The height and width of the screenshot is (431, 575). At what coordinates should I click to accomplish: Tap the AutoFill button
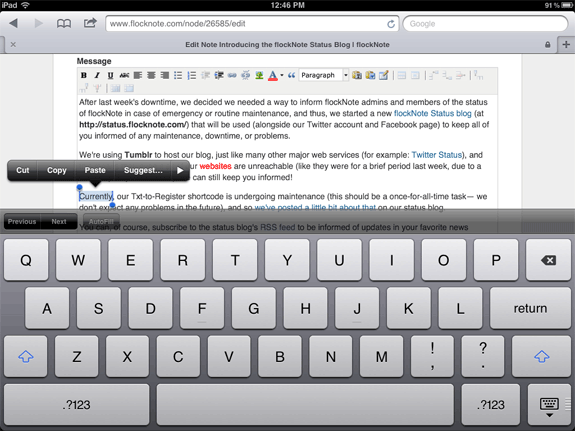101,222
